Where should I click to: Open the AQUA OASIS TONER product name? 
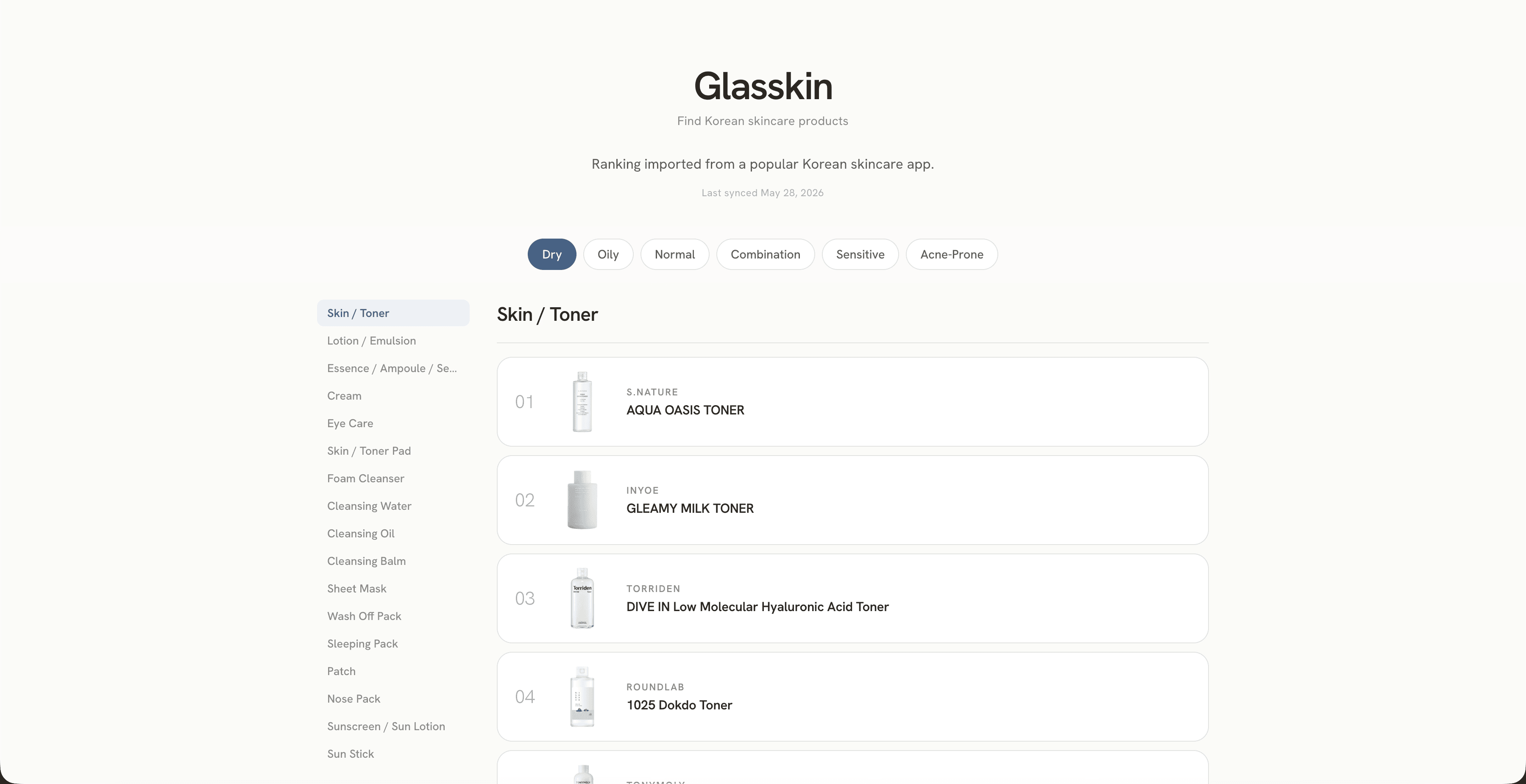tap(685, 410)
